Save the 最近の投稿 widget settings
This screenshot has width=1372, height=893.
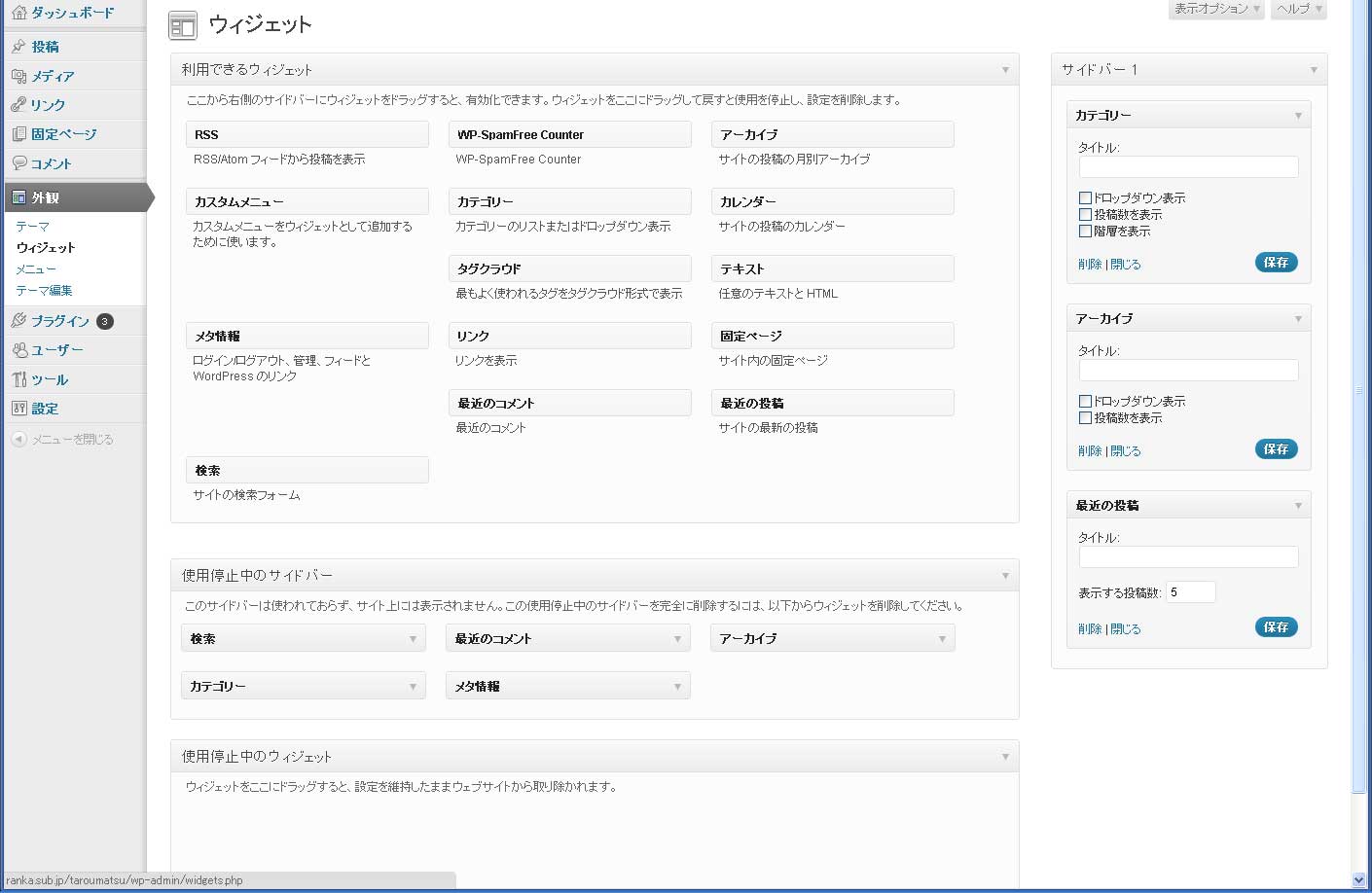[x=1276, y=627]
